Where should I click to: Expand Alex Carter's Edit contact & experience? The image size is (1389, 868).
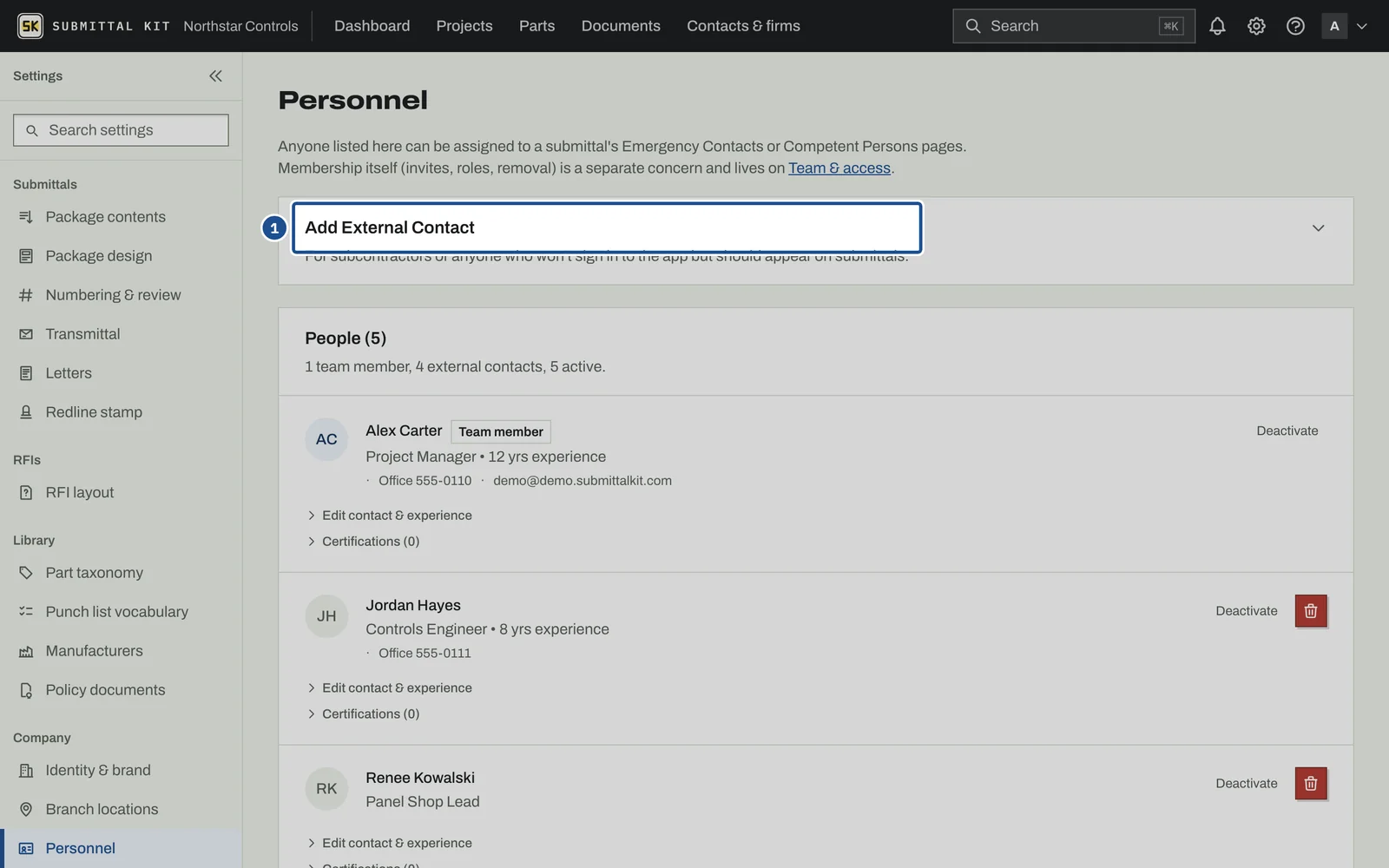tap(390, 516)
